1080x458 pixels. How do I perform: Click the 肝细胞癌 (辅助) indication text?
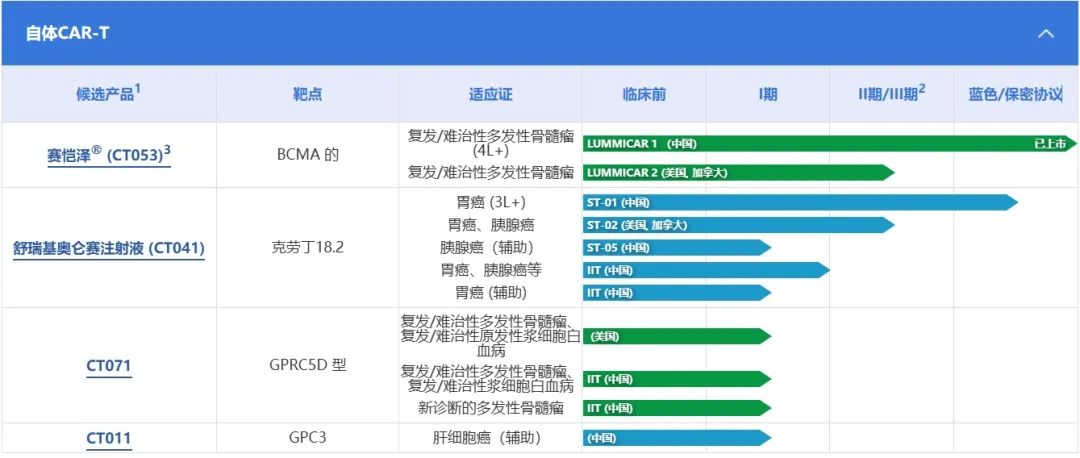pos(490,438)
